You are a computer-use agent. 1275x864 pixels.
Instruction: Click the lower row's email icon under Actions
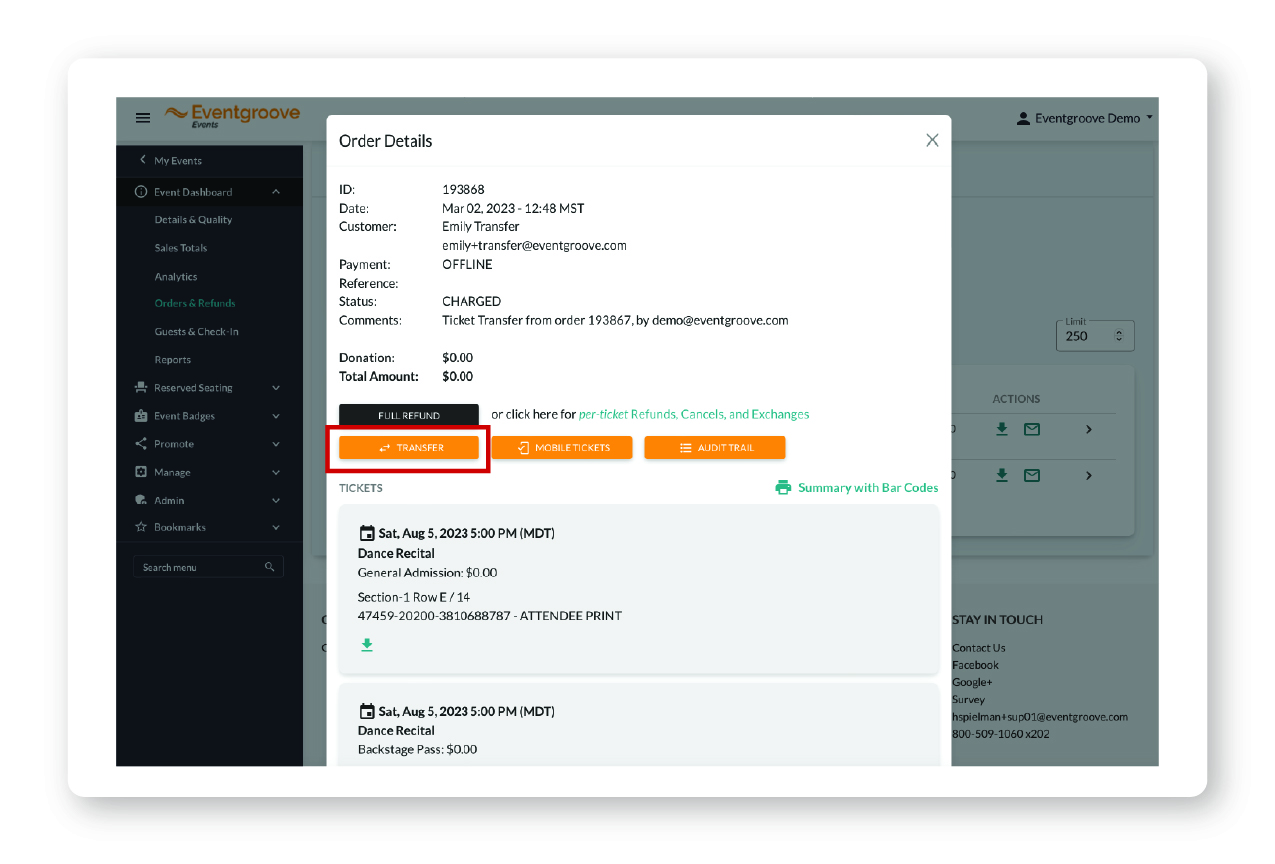coord(1032,476)
